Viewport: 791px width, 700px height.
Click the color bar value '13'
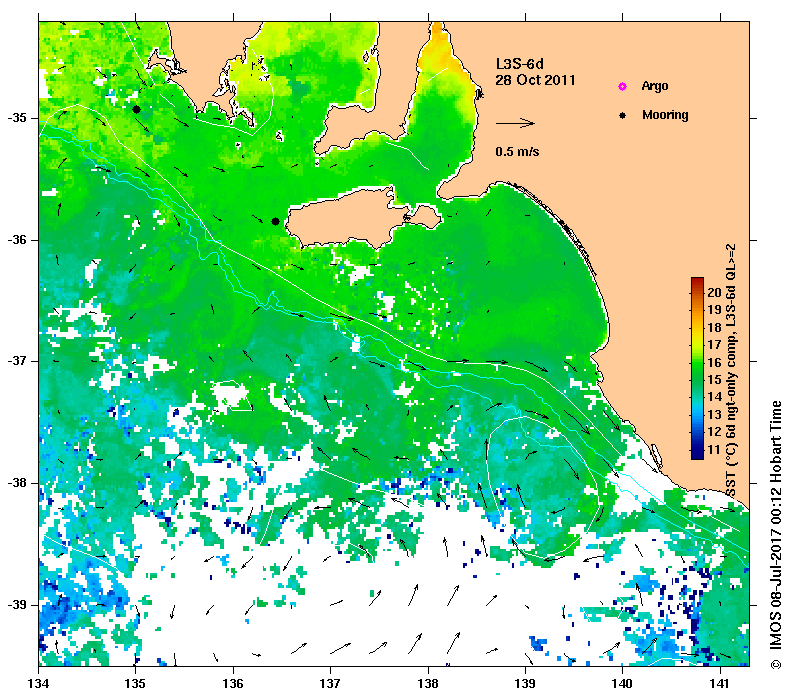coord(714,415)
